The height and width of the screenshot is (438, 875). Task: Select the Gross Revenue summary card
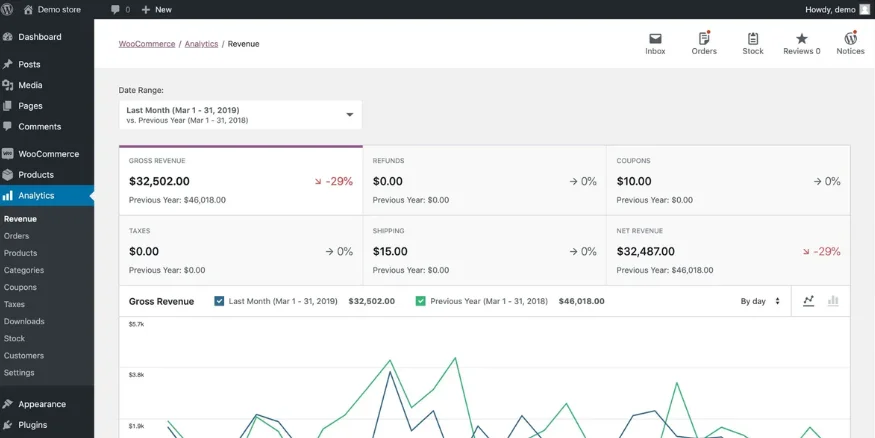tap(241, 180)
